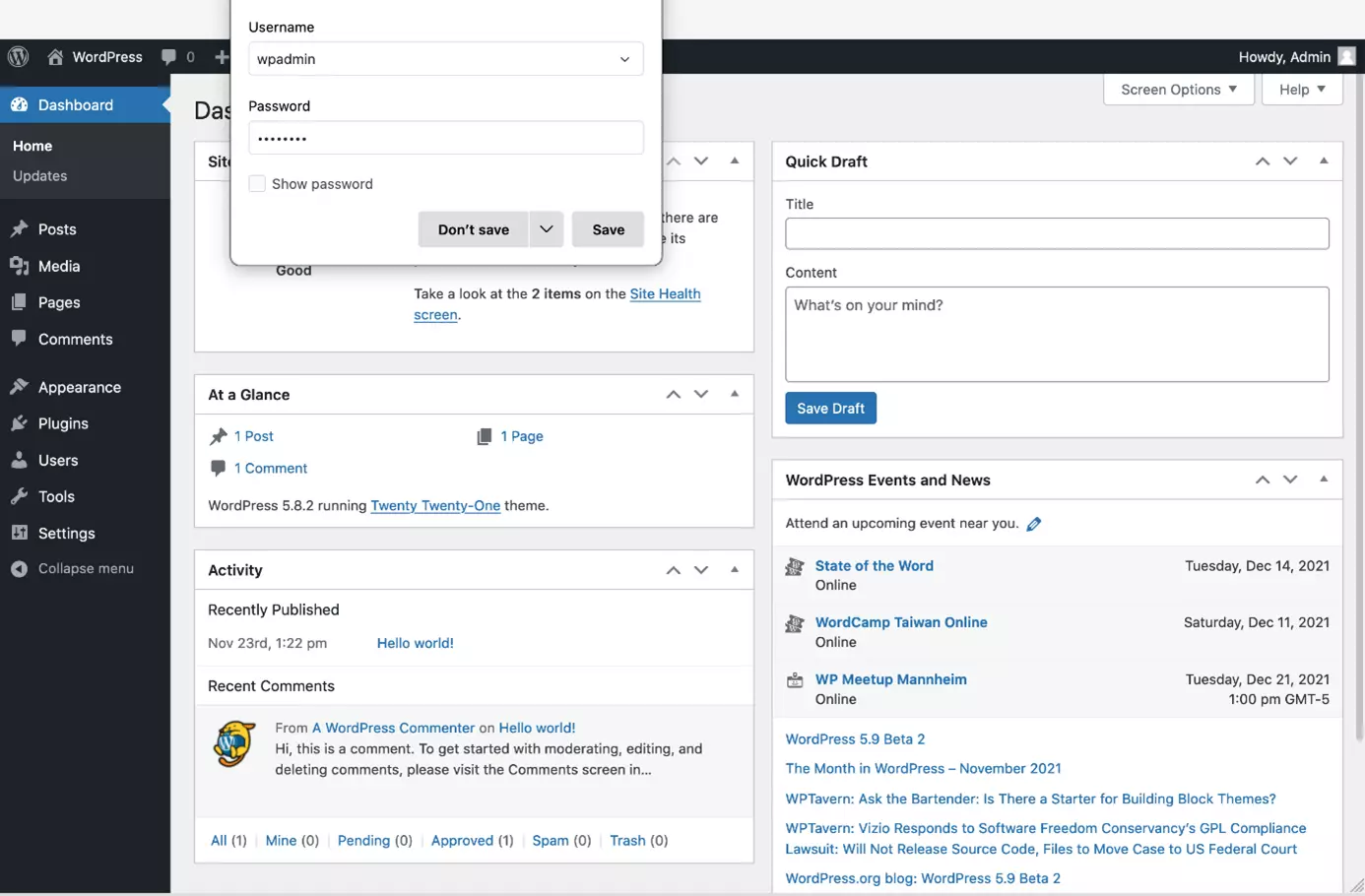1365x896 pixels.
Task: Collapse the Activity widget
Action: pyautogui.click(x=735, y=569)
